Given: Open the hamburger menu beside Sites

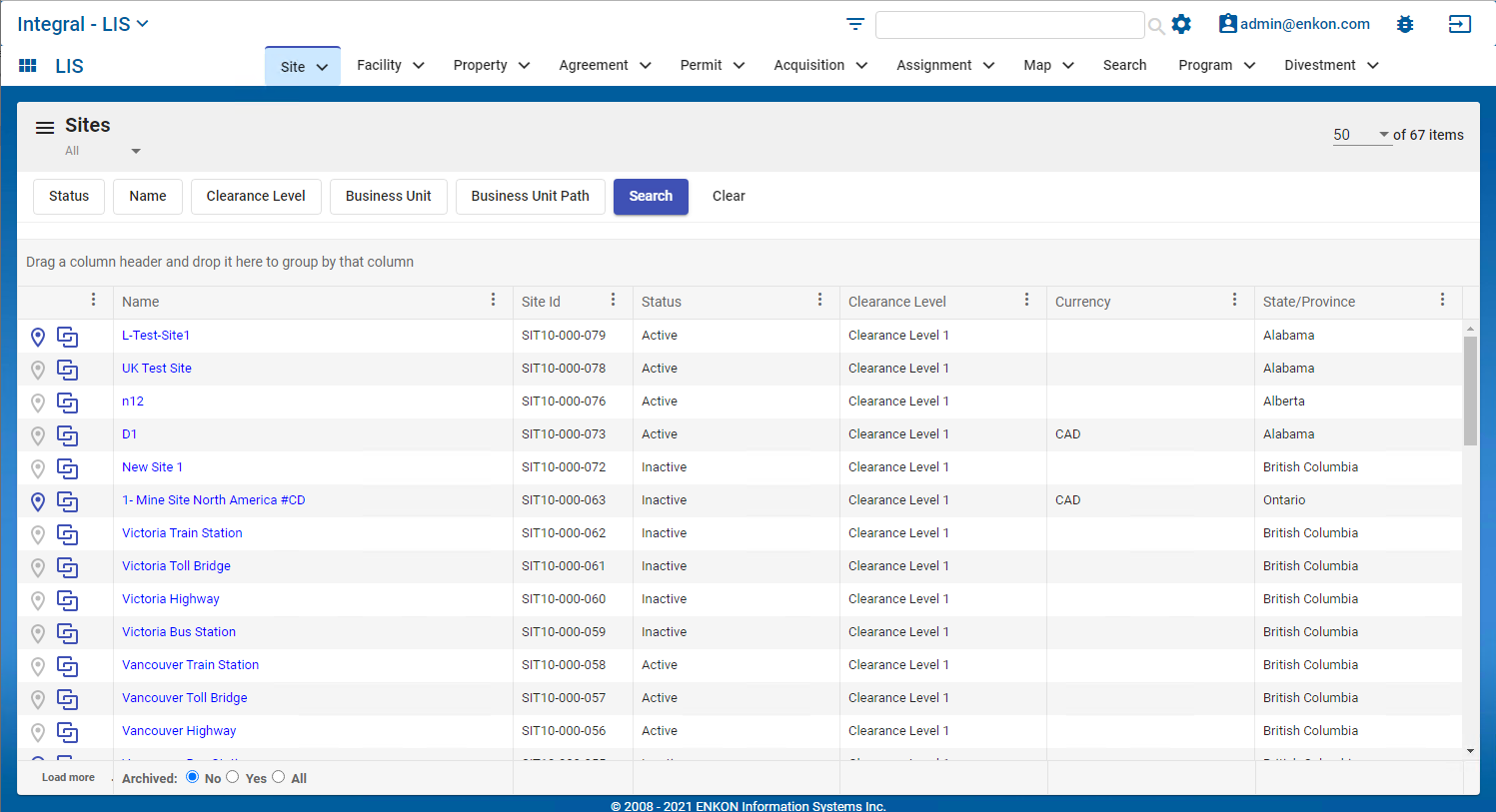Looking at the screenshot, I should 45,128.
